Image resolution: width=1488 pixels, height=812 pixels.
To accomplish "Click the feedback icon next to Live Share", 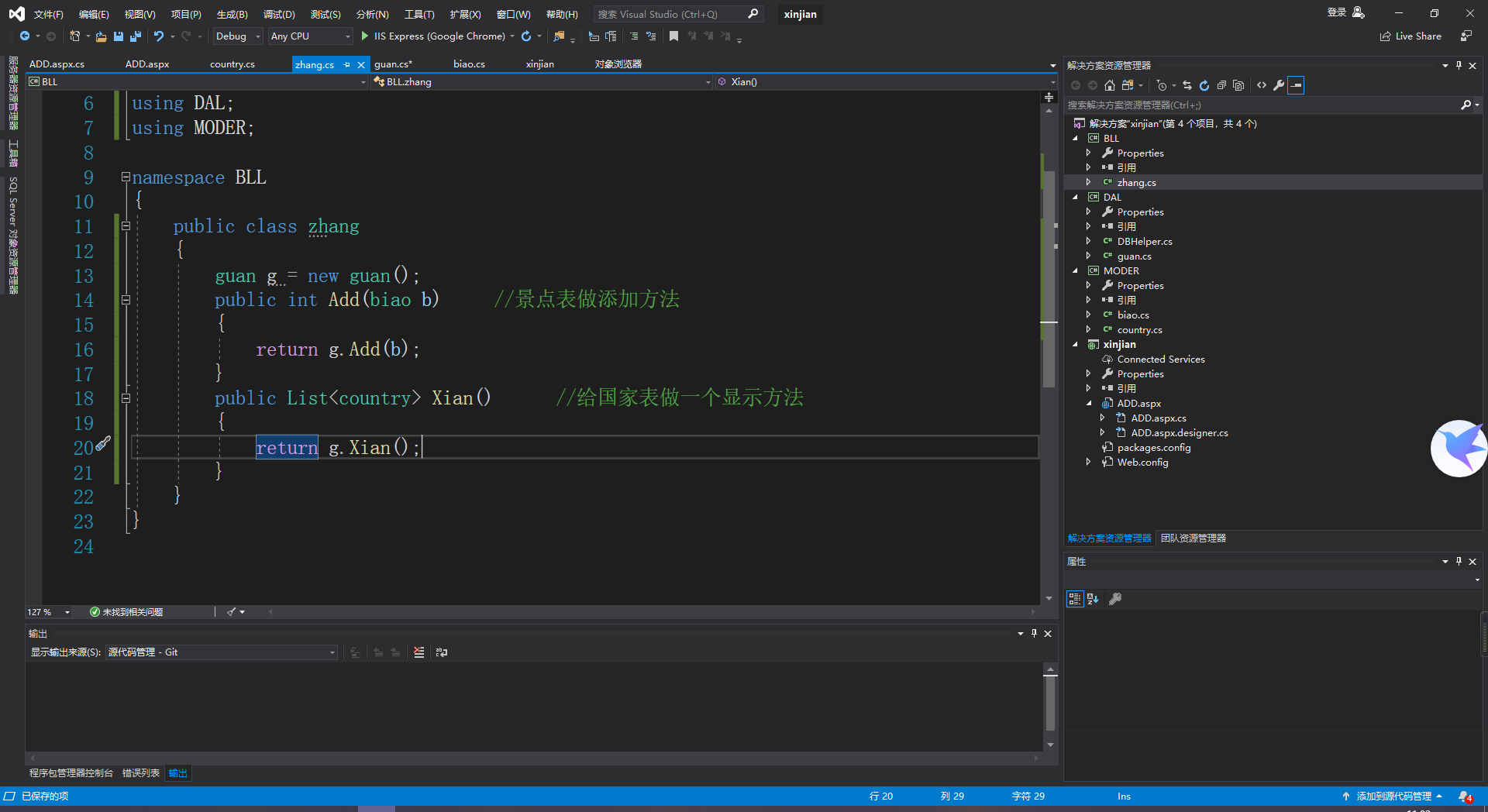I will (1466, 36).
